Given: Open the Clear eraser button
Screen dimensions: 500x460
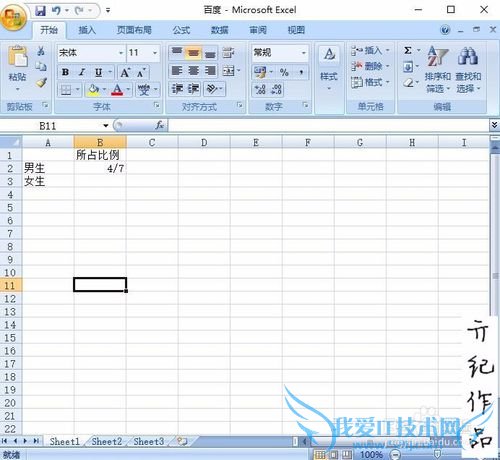Looking at the screenshot, I should point(408,82).
